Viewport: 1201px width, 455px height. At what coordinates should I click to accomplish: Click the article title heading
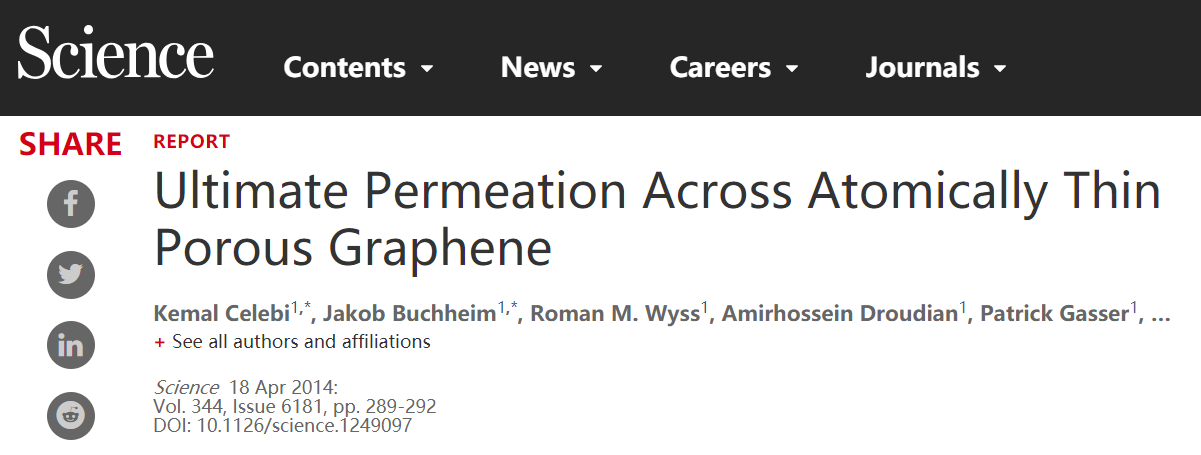tap(657, 219)
